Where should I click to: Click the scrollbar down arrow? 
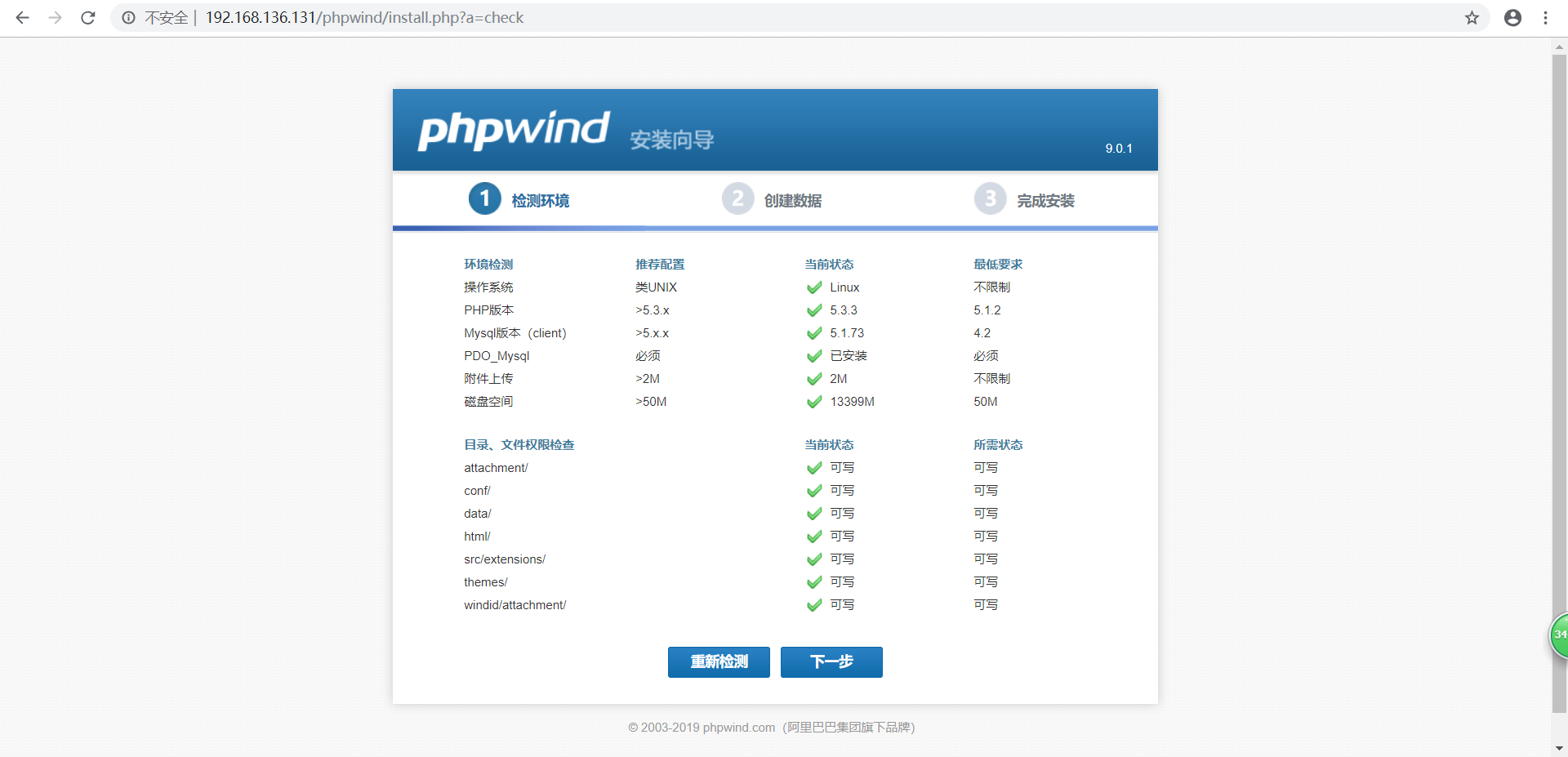point(1559,748)
